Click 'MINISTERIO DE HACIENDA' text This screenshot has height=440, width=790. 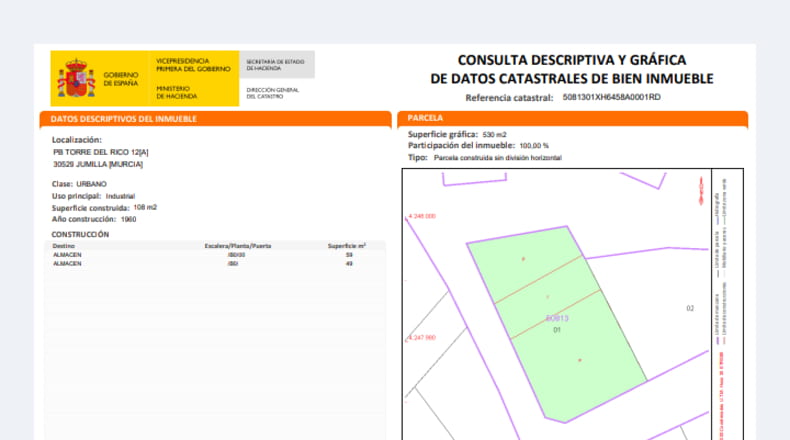coord(176,92)
